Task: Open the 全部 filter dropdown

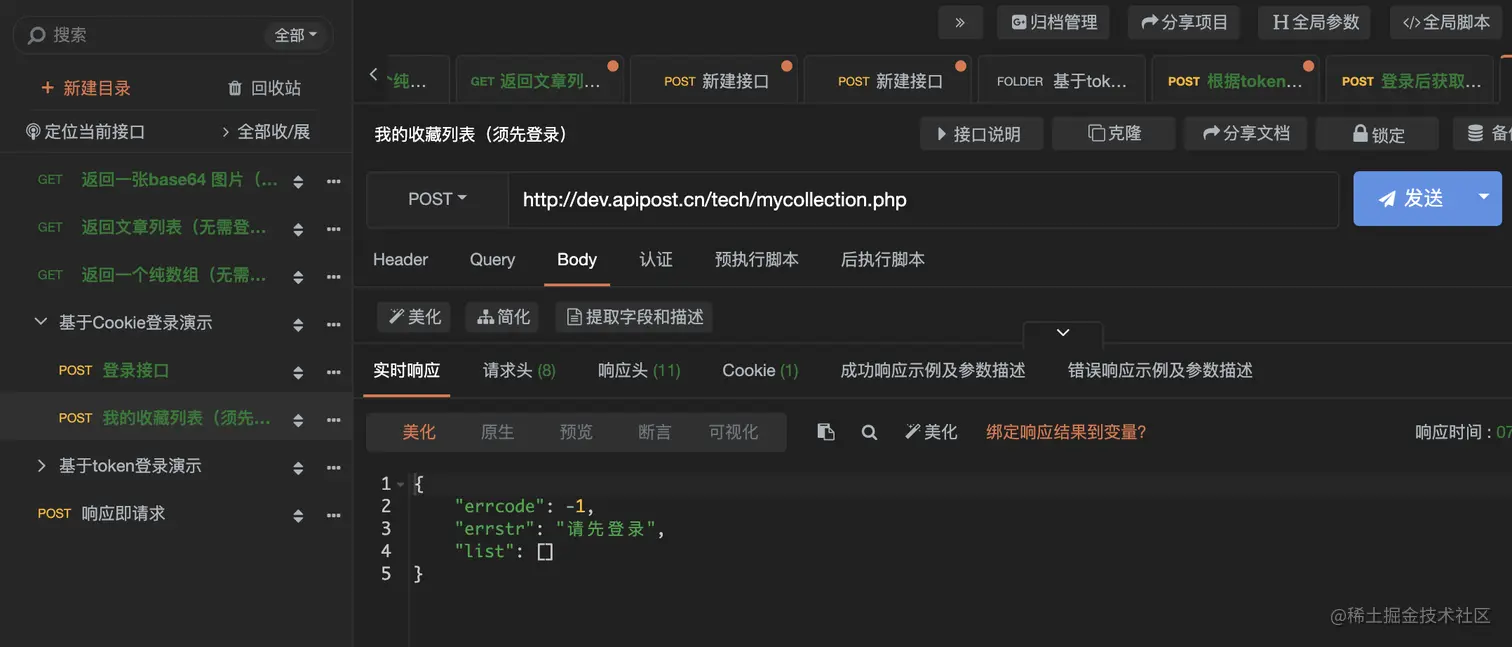Action: tap(295, 35)
